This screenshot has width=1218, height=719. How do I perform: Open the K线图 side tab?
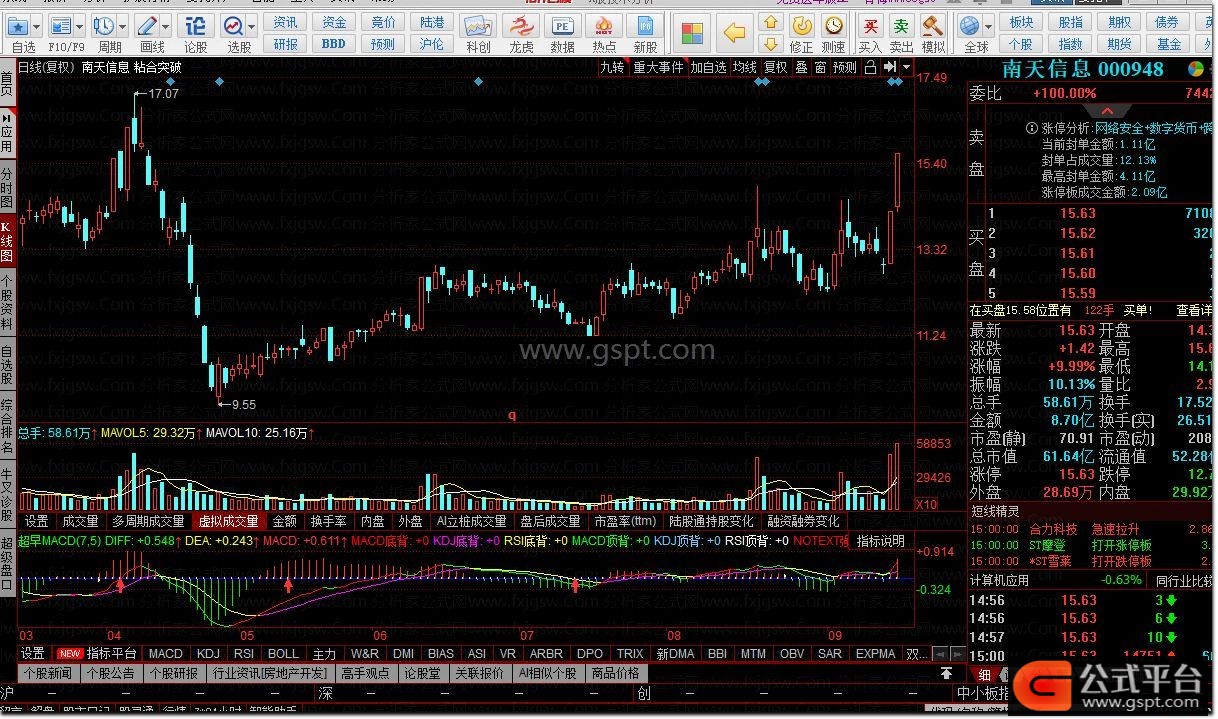7,241
